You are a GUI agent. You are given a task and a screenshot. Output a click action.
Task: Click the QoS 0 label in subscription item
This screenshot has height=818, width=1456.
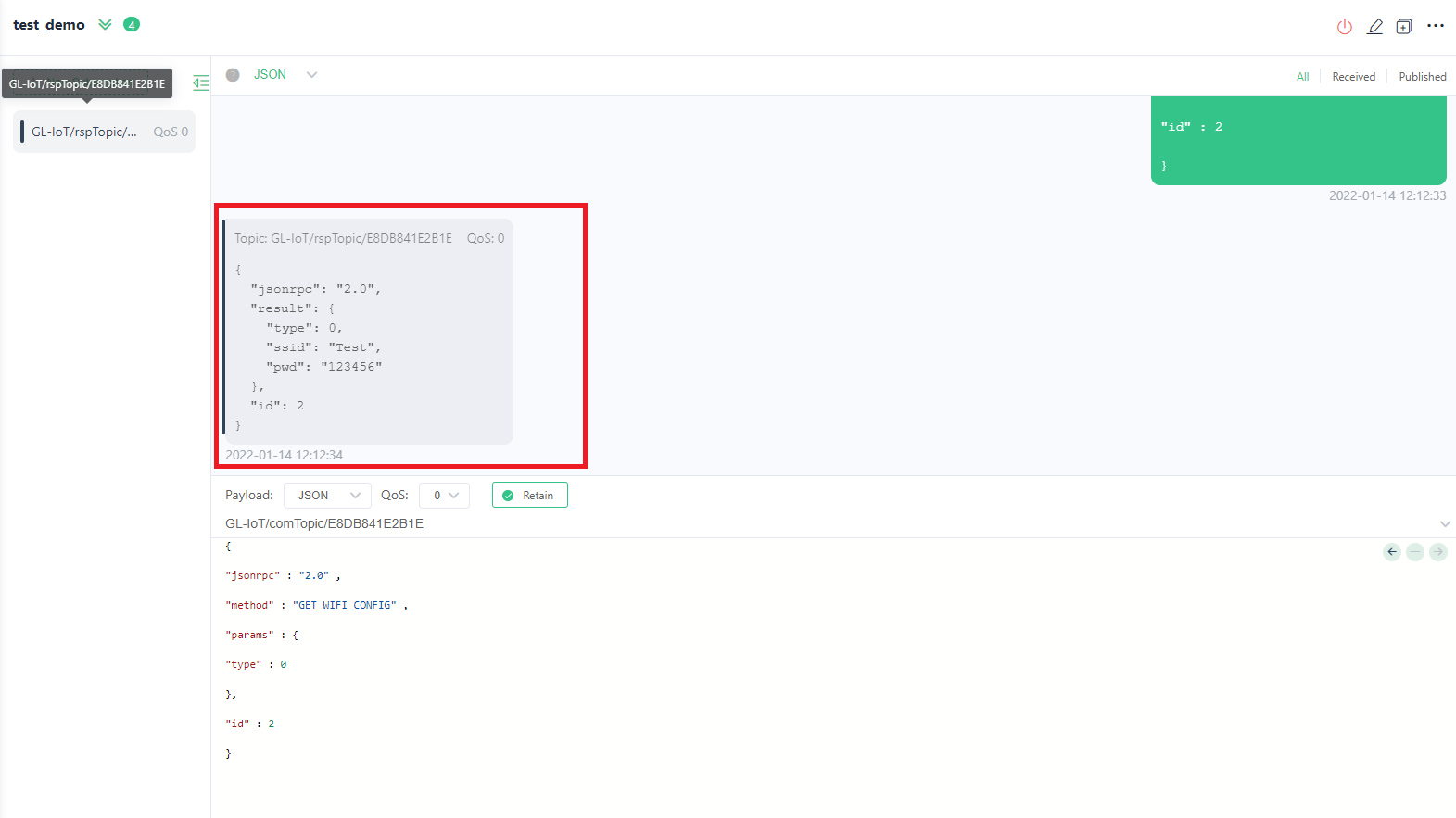coord(171,132)
